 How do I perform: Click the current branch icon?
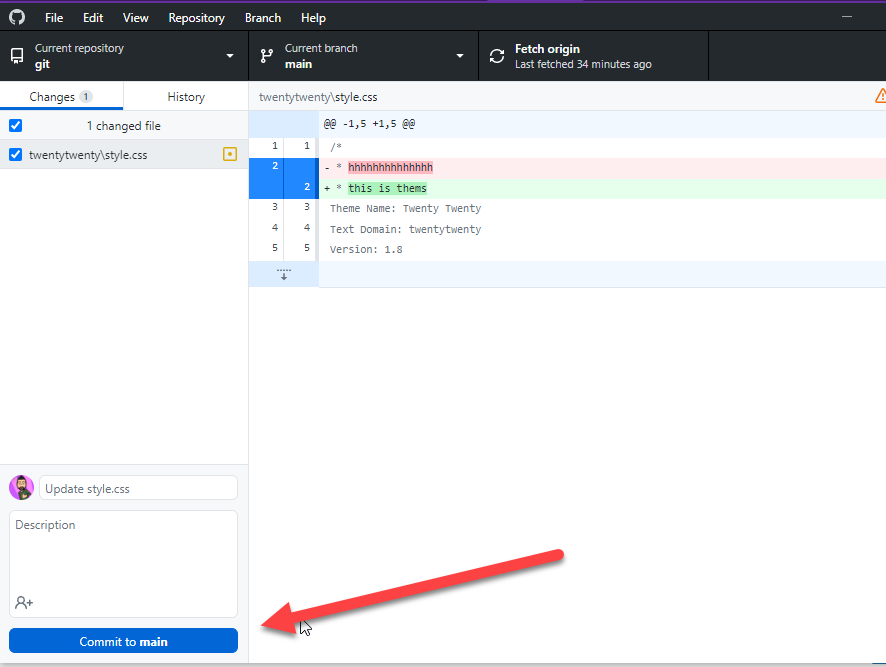[267, 56]
